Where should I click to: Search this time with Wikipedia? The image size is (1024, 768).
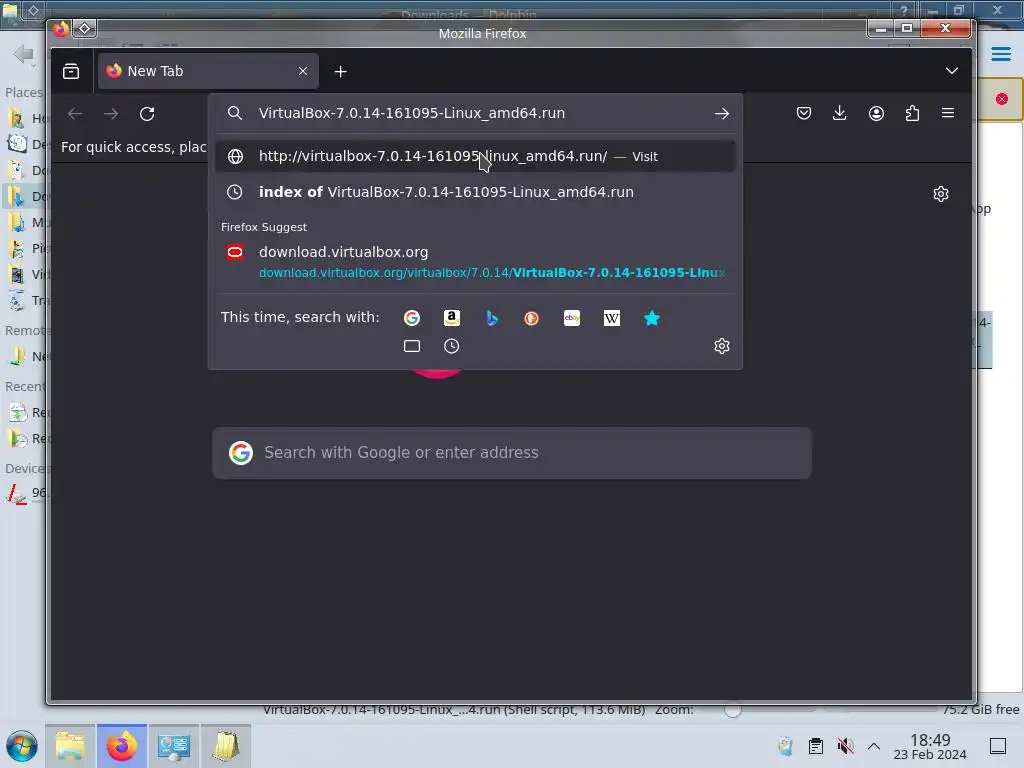click(612, 318)
